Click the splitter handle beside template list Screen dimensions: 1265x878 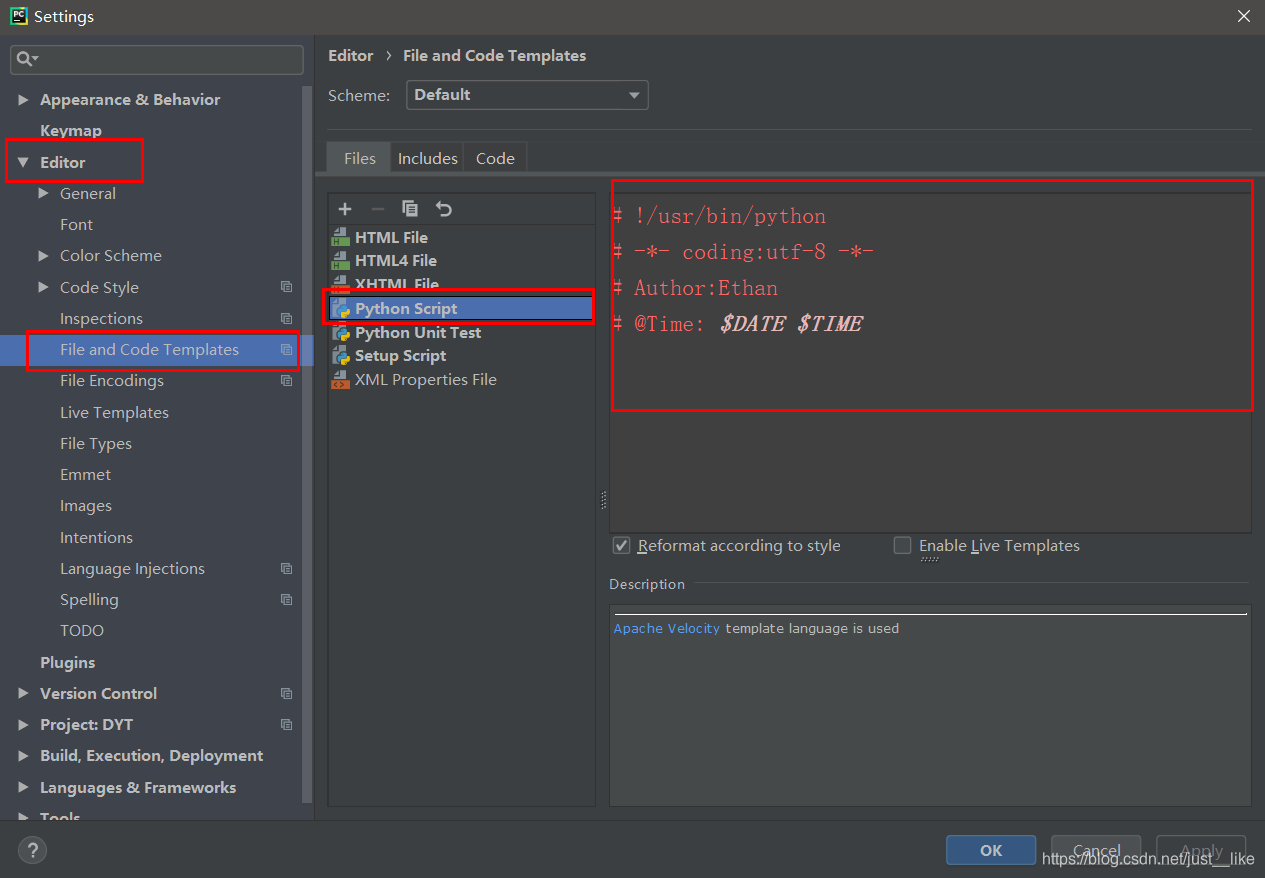[x=603, y=499]
